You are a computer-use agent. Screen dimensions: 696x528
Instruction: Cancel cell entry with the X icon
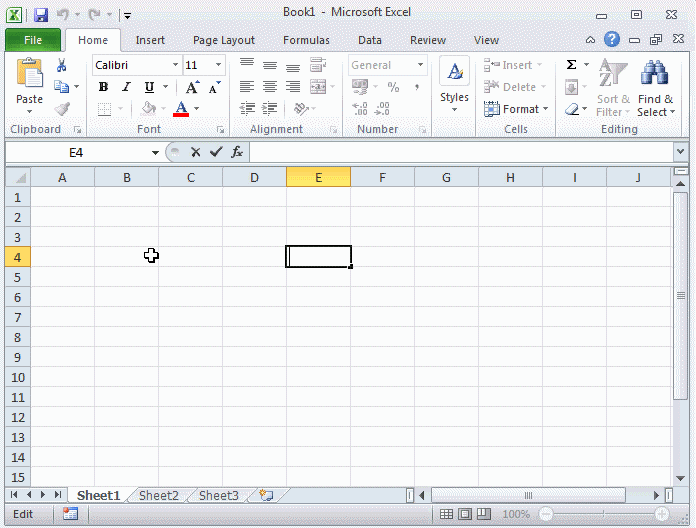click(x=195, y=152)
